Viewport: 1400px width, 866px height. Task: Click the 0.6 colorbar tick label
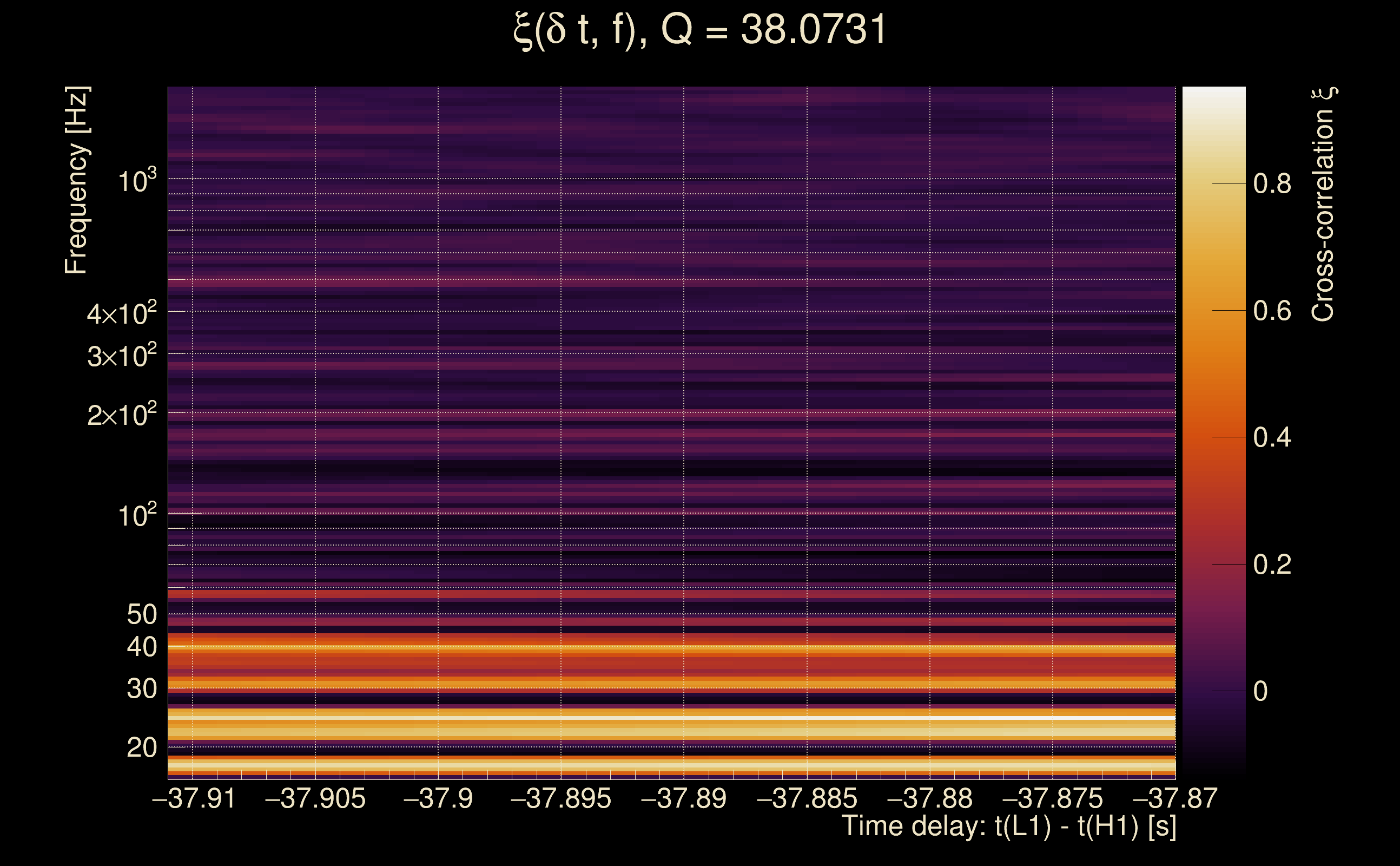tap(1272, 311)
